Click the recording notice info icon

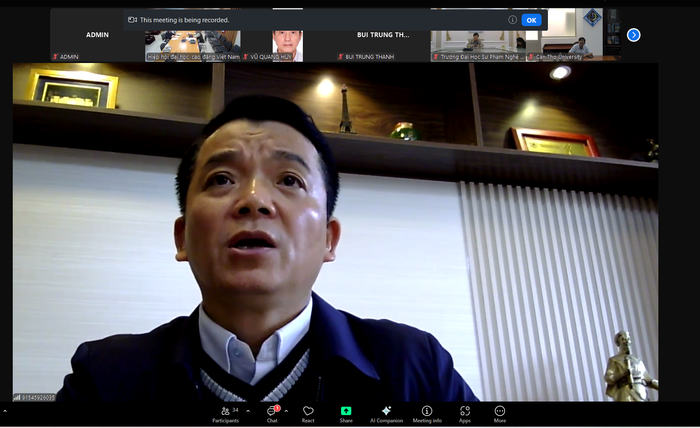coord(512,20)
